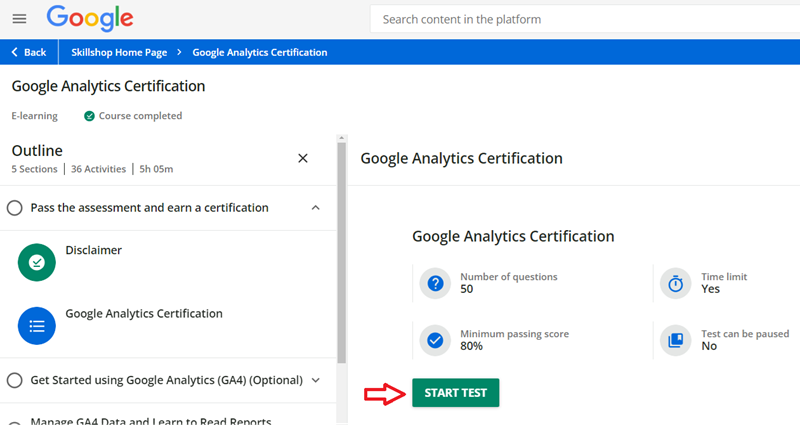Click the Number of questions icon
Image resolution: width=800 pixels, height=426 pixels.
(x=435, y=284)
